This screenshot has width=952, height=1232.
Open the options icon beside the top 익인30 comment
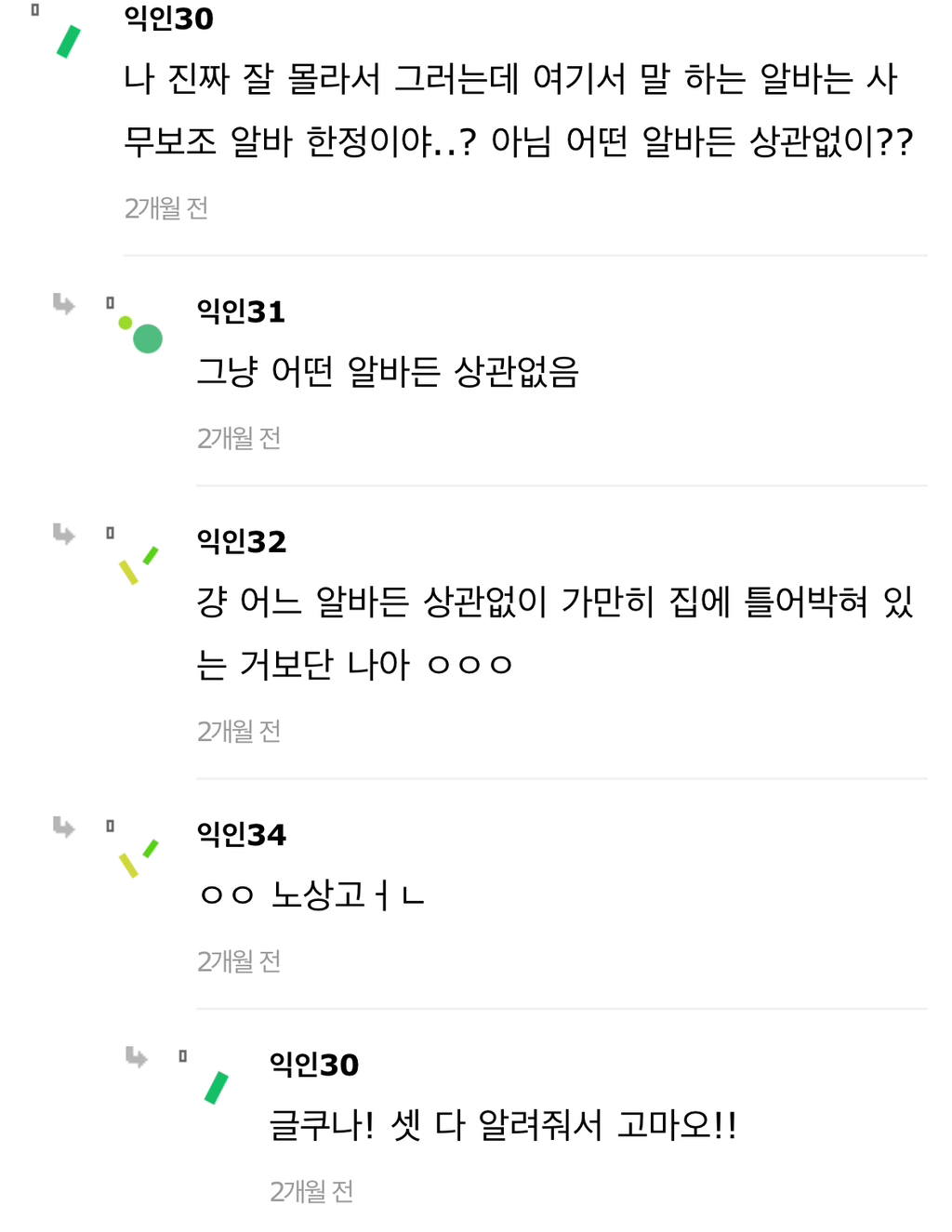[35, 12]
